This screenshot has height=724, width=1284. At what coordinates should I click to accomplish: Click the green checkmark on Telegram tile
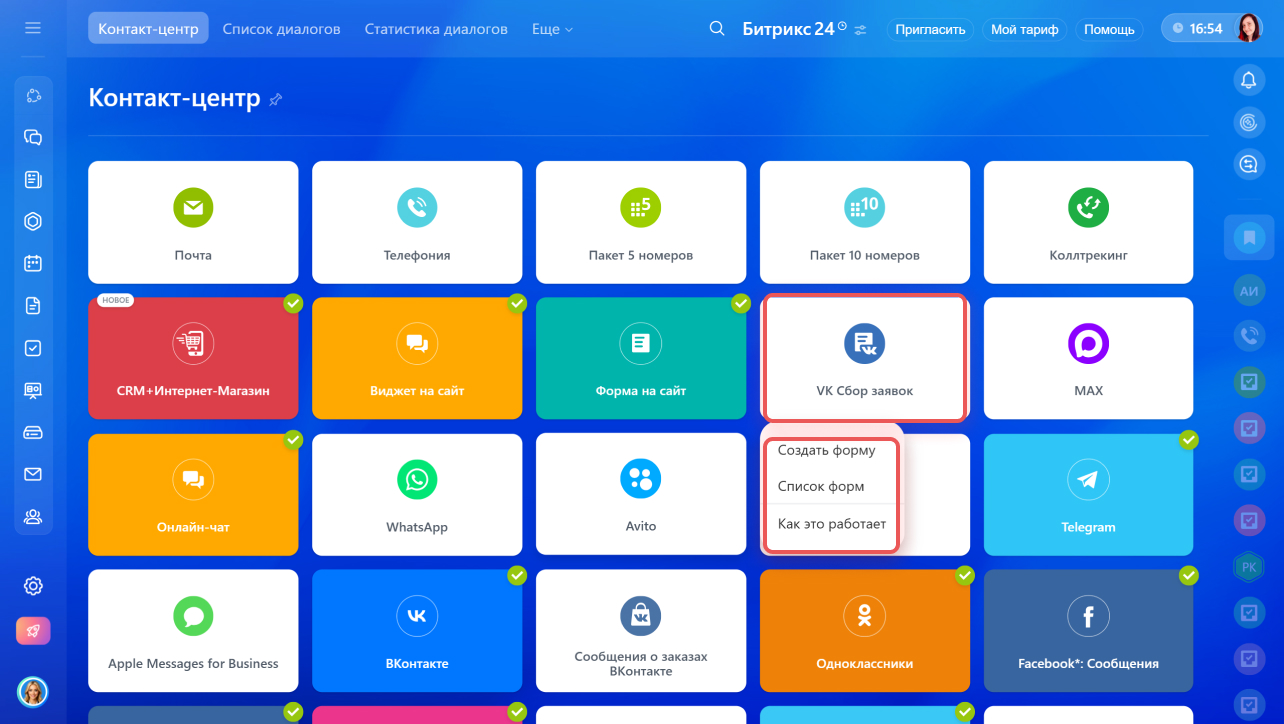(1189, 439)
